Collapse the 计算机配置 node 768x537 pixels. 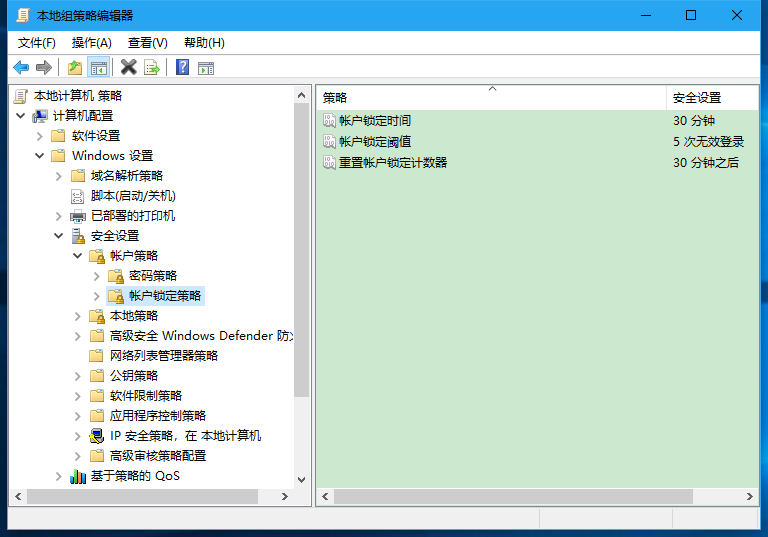(21, 116)
